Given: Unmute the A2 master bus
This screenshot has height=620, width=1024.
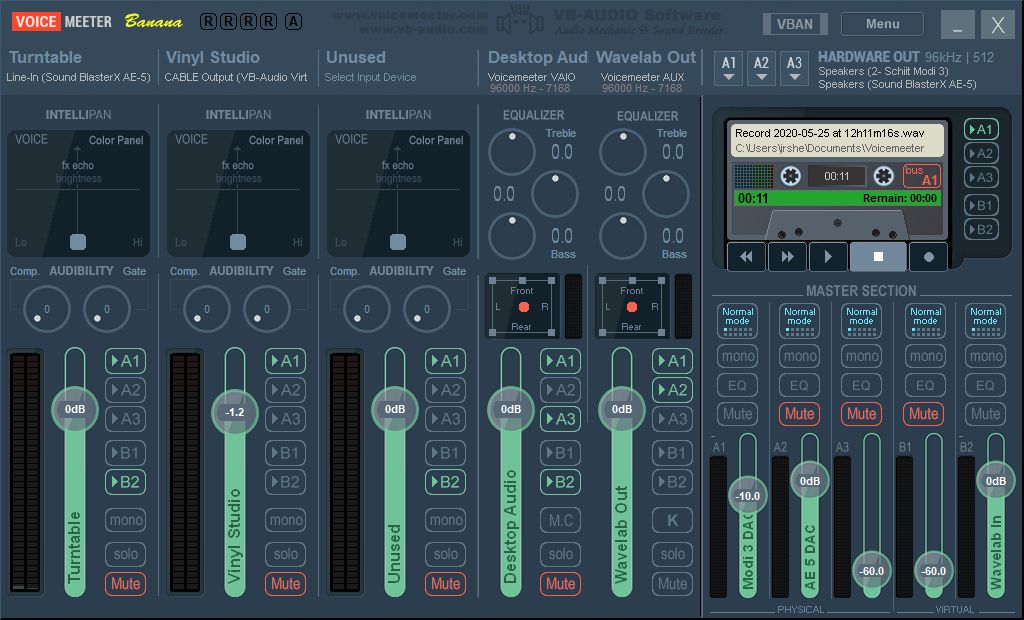Looking at the screenshot, I should tap(799, 414).
